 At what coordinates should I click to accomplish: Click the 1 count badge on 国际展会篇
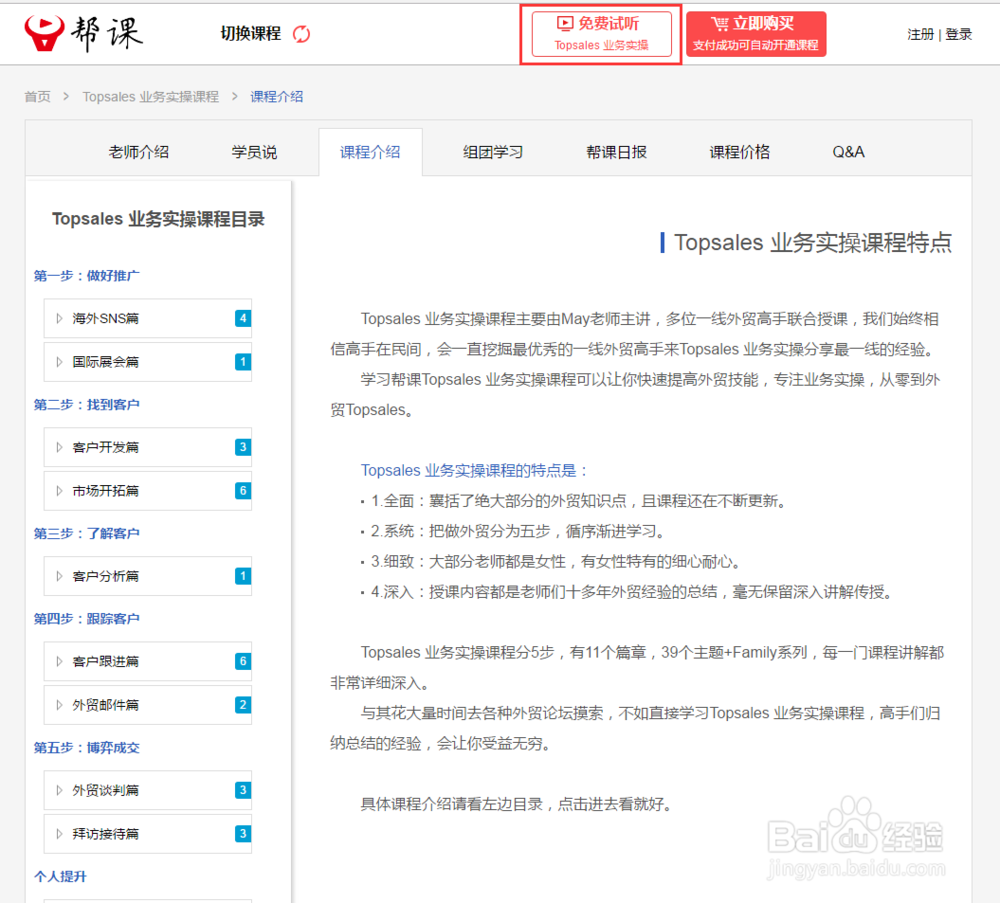(242, 362)
